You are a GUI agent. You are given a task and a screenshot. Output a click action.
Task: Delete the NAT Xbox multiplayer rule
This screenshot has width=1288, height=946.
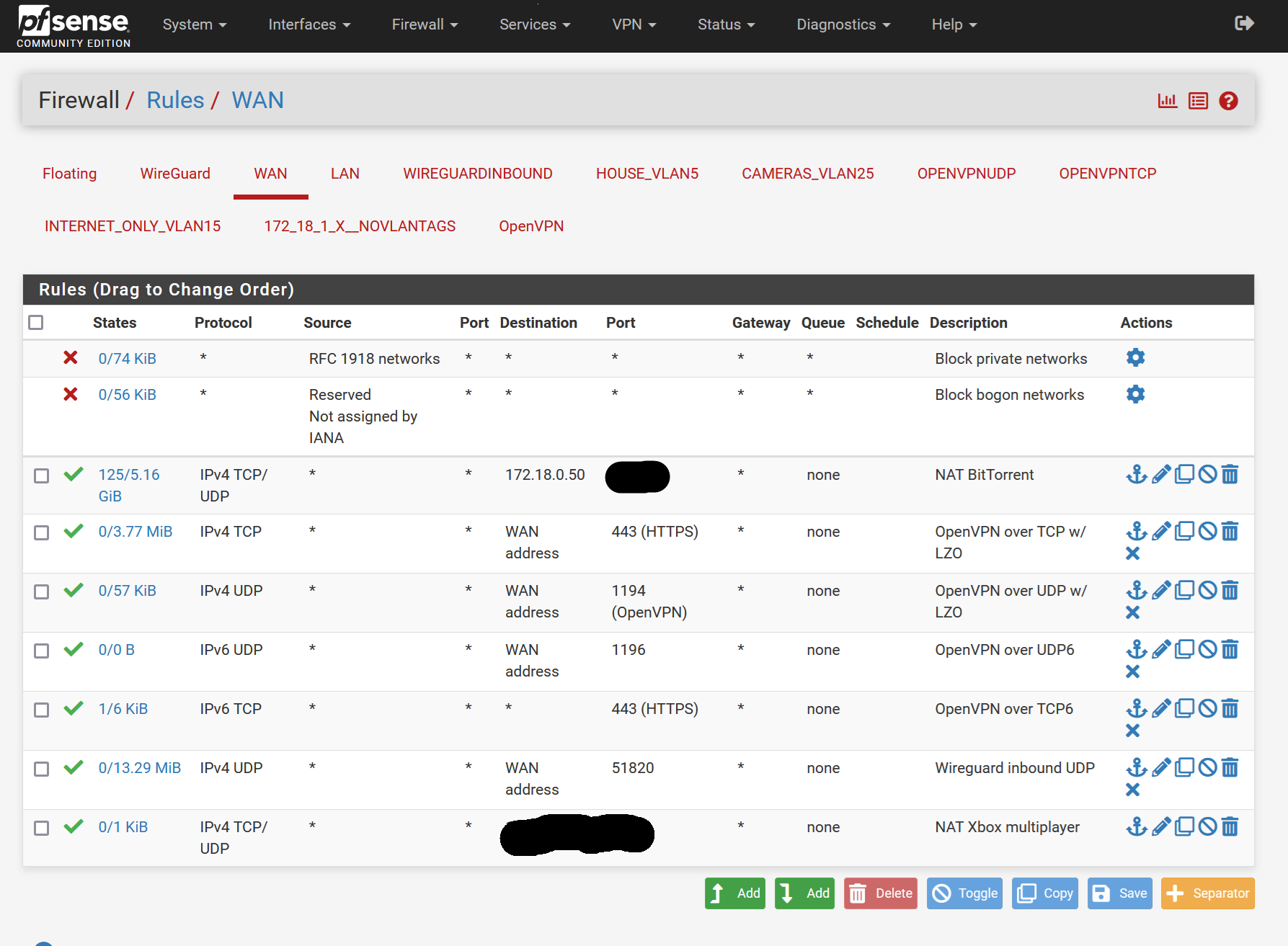click(1230, 826)
